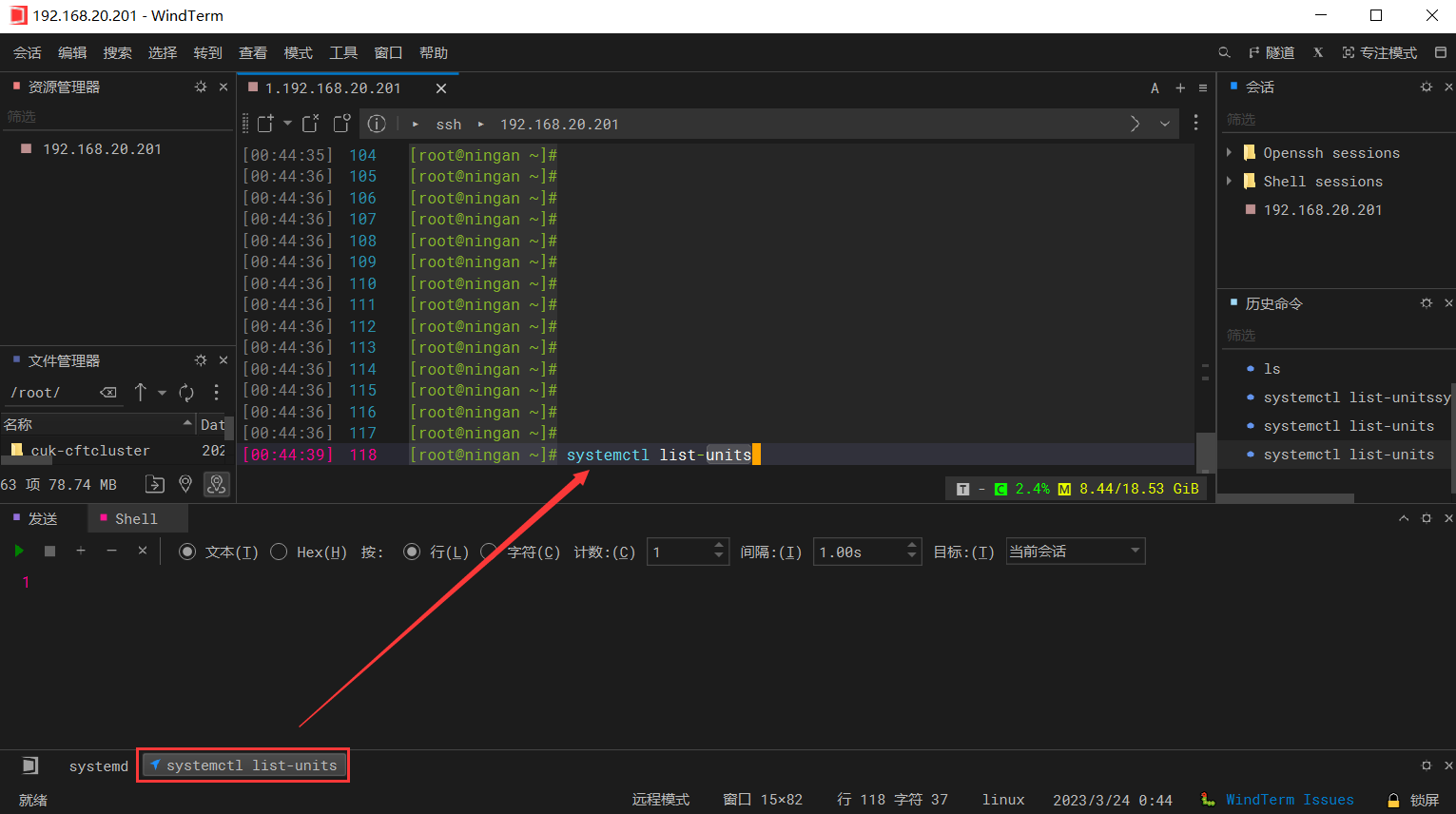This screenshot has height=814, width=1456.
Task: Click 192.168.20.201 breadcrumb in address bar
Action: coord(559,125)
